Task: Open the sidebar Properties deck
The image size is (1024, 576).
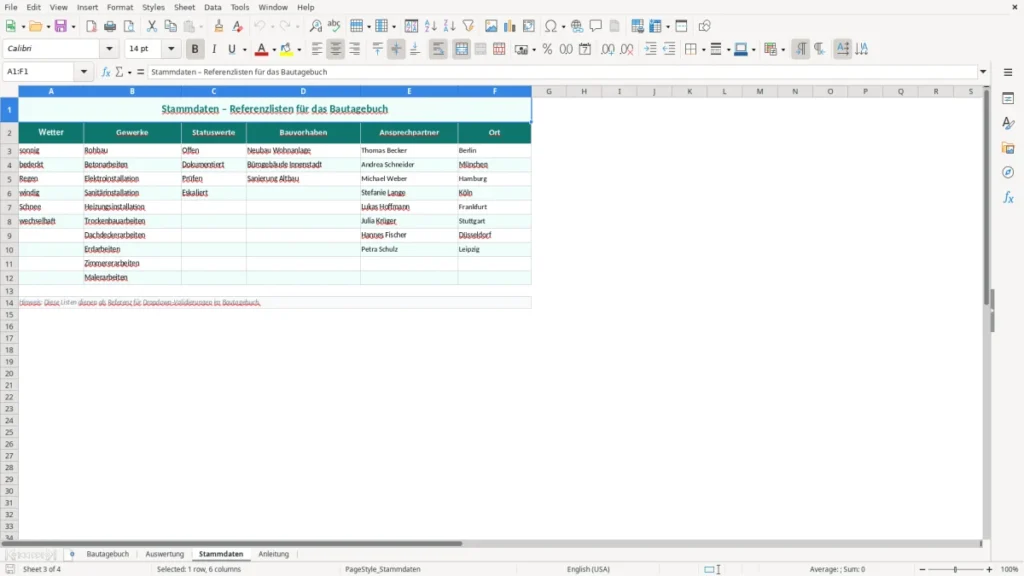Action: click(1008, 98)
